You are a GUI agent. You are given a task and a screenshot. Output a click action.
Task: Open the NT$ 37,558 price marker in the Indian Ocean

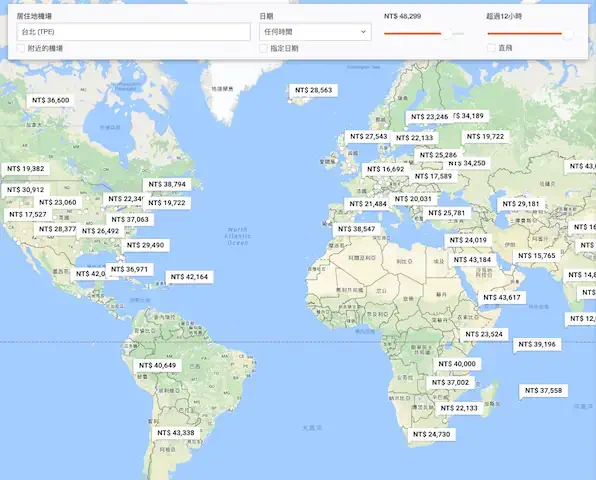[x=544, y=391]
